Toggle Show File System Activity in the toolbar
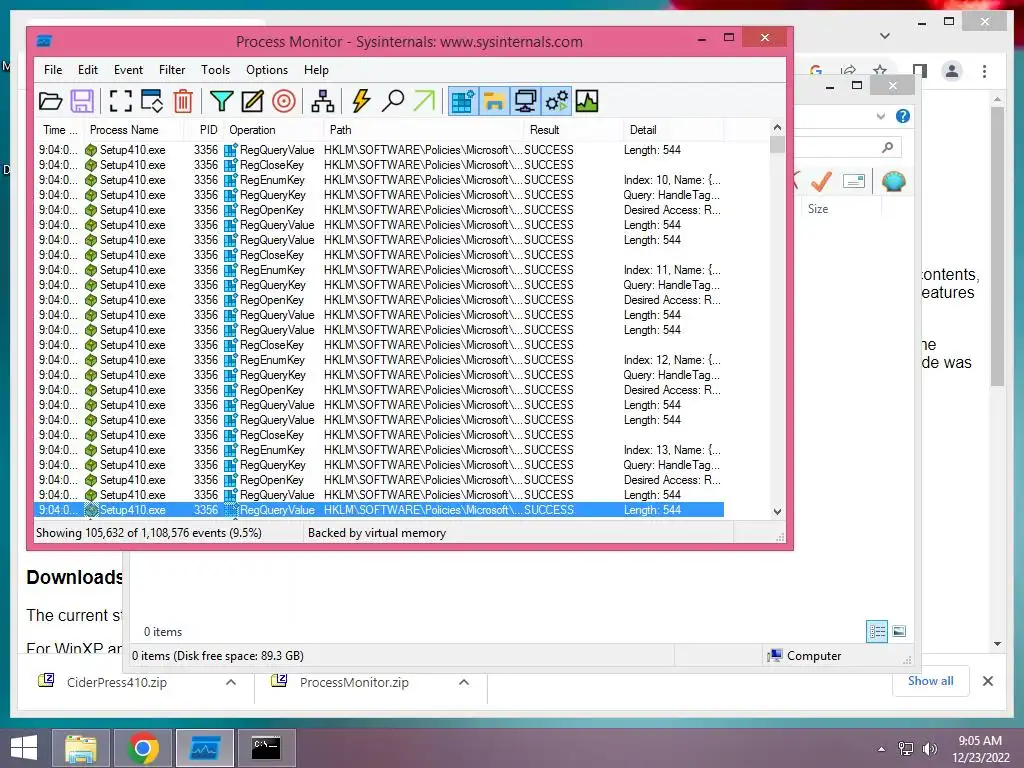 click(x=494, y=101)
